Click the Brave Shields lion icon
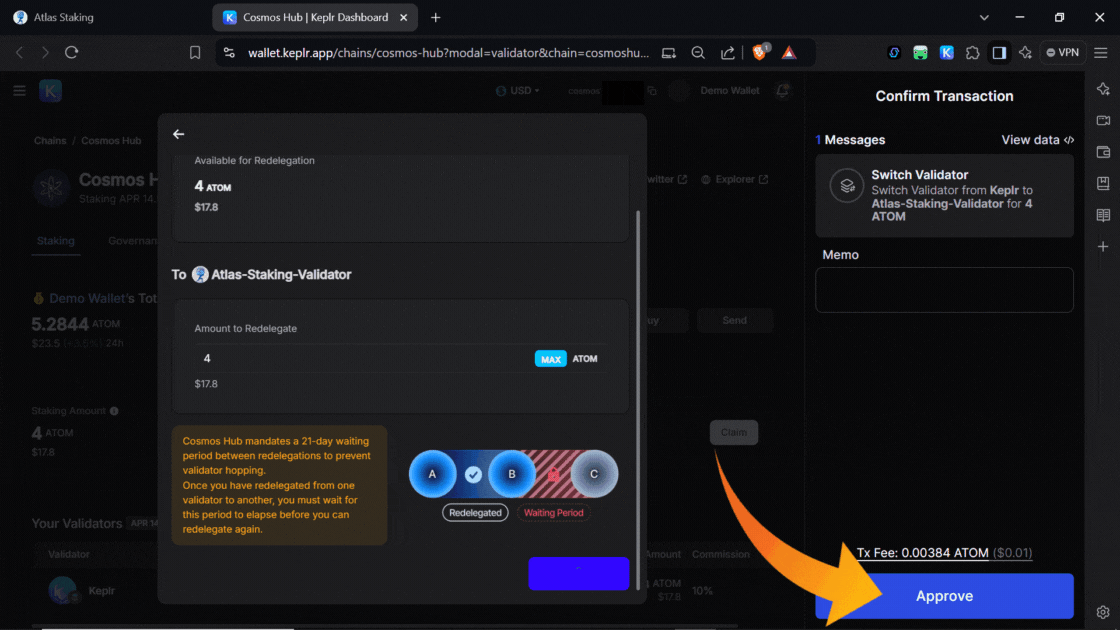The height and width of the screenshot is (630, 1120). [x=759, y=53]
